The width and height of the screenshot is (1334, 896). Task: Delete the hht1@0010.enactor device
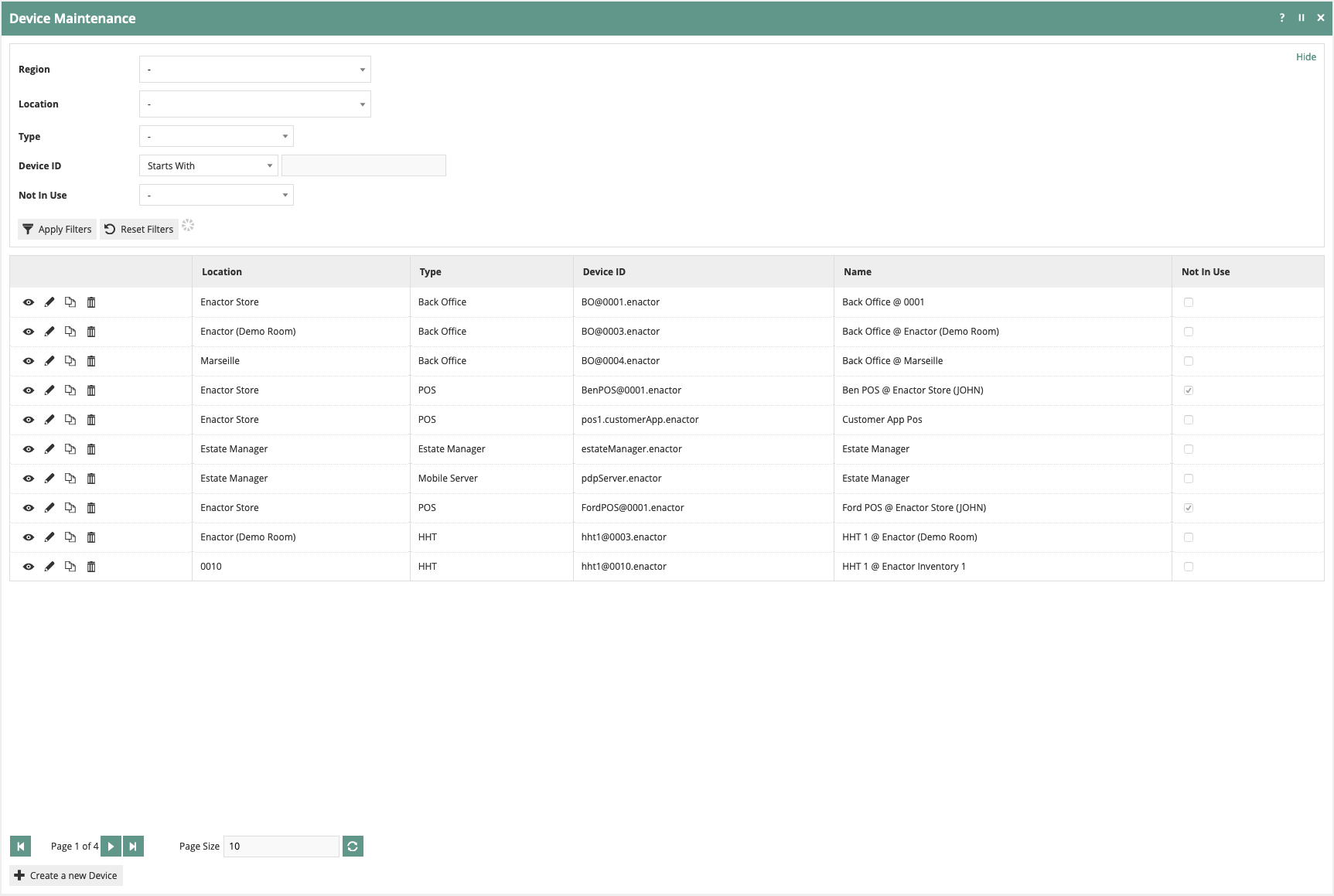point(91,567)
